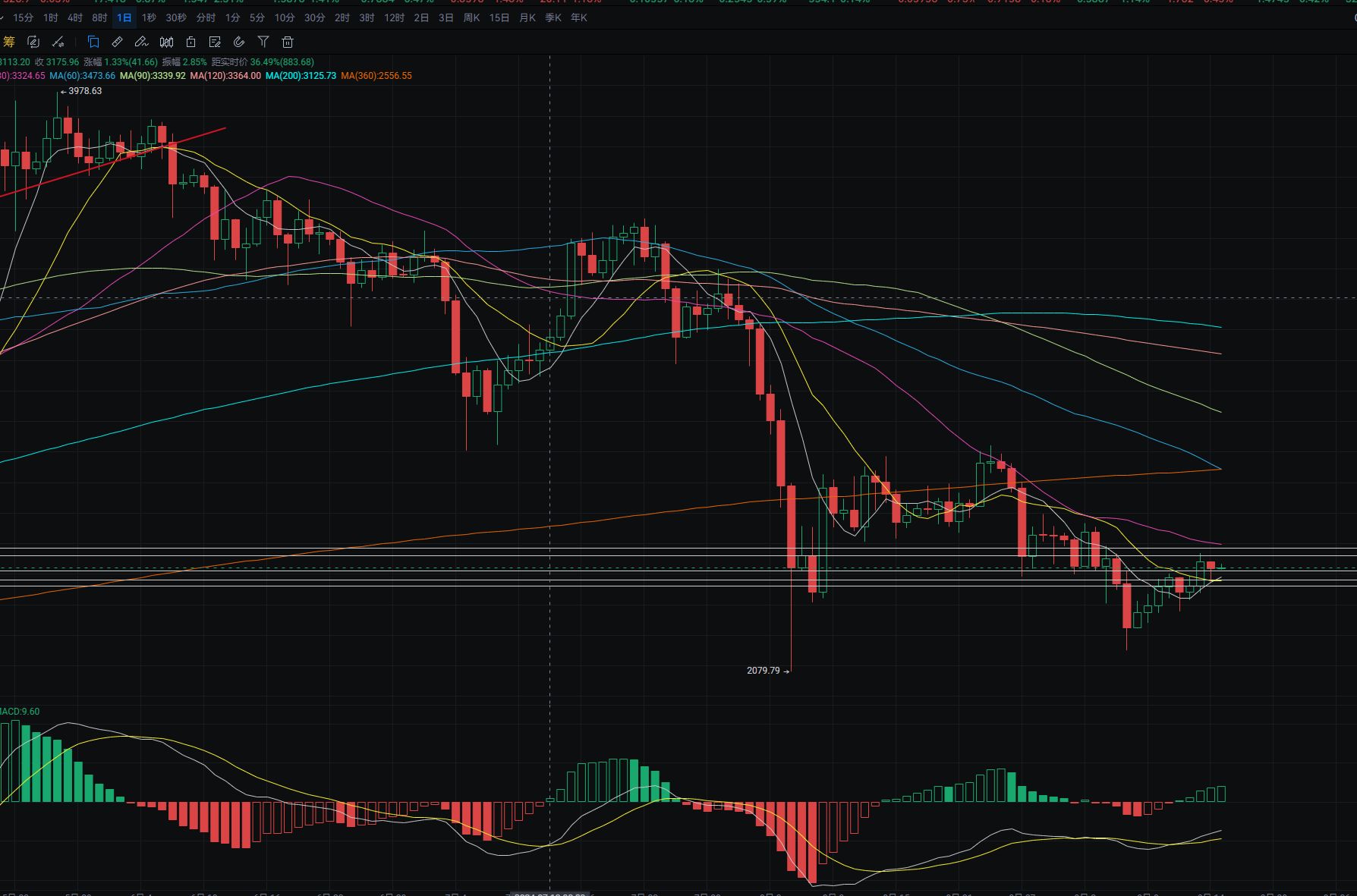Switch chart to 1分 interval

click(233, 17)
